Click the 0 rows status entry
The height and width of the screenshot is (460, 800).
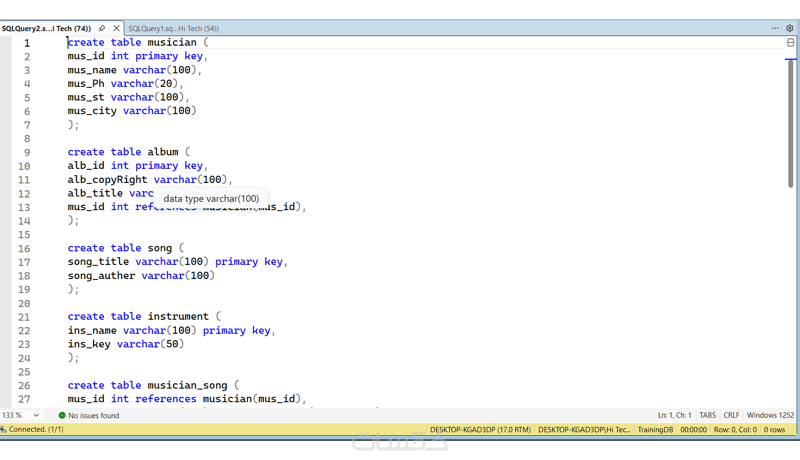point(774,429)
